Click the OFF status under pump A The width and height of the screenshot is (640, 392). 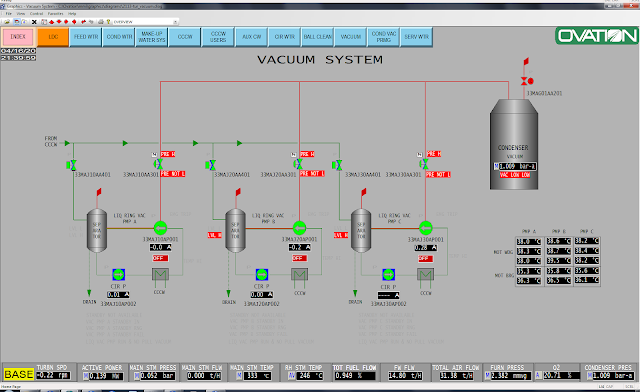tap(160, 258)
